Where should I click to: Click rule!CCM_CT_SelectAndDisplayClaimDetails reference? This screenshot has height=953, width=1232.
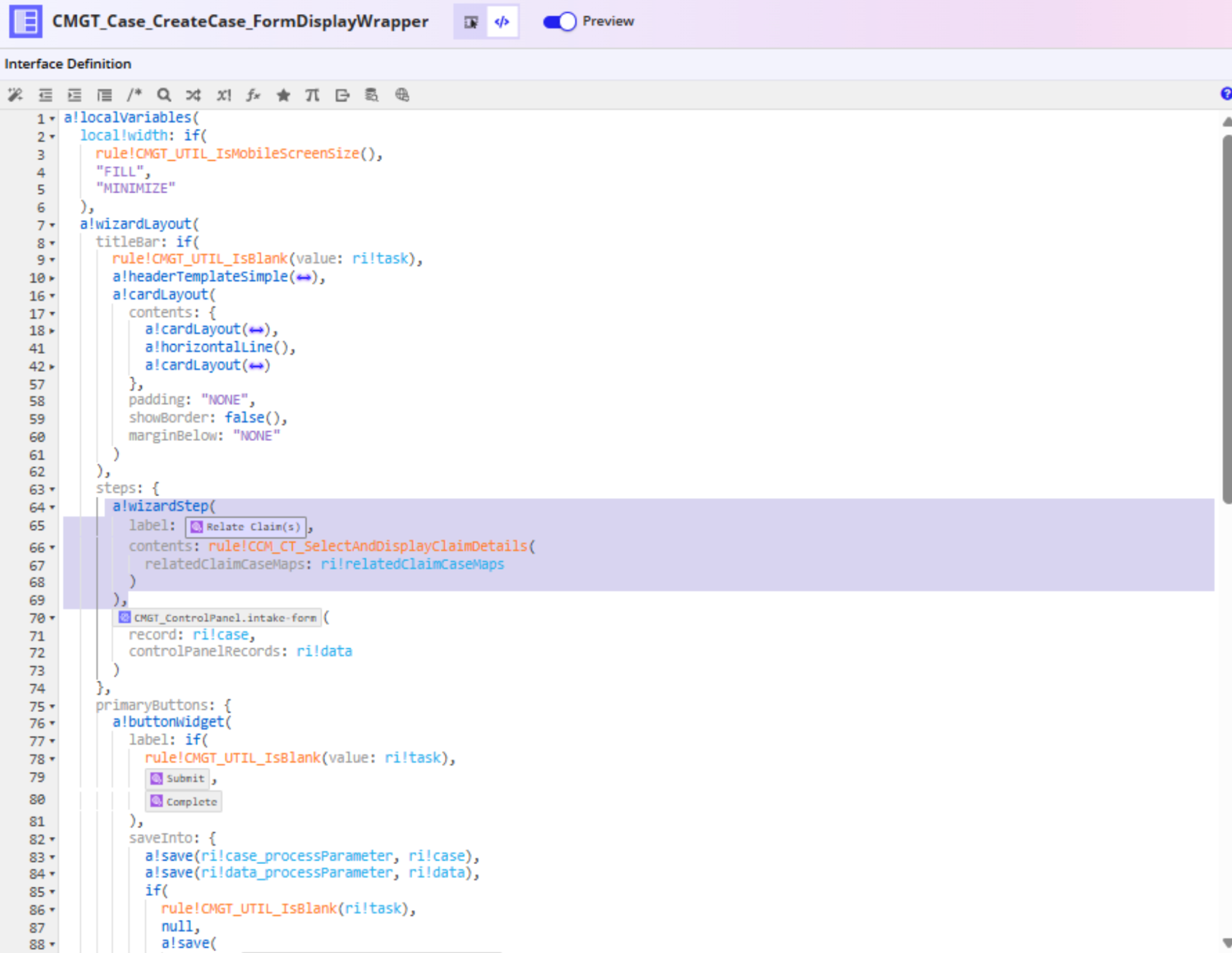coord(368,546)
